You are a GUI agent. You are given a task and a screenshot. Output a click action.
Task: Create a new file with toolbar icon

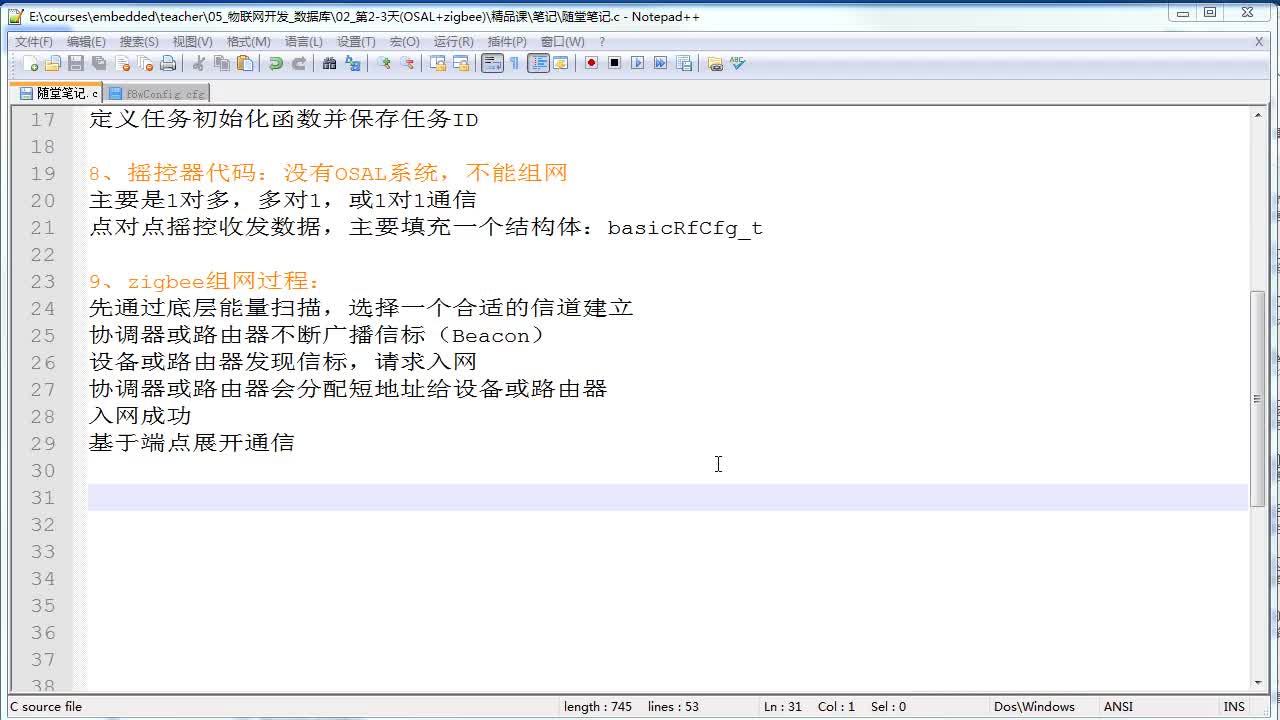[30, 63]
